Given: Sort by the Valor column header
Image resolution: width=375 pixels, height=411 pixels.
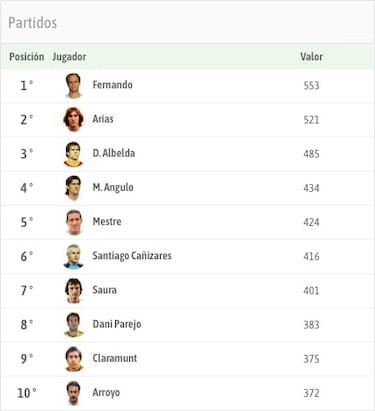Looking at the screenshot, I should coord(311,57).
